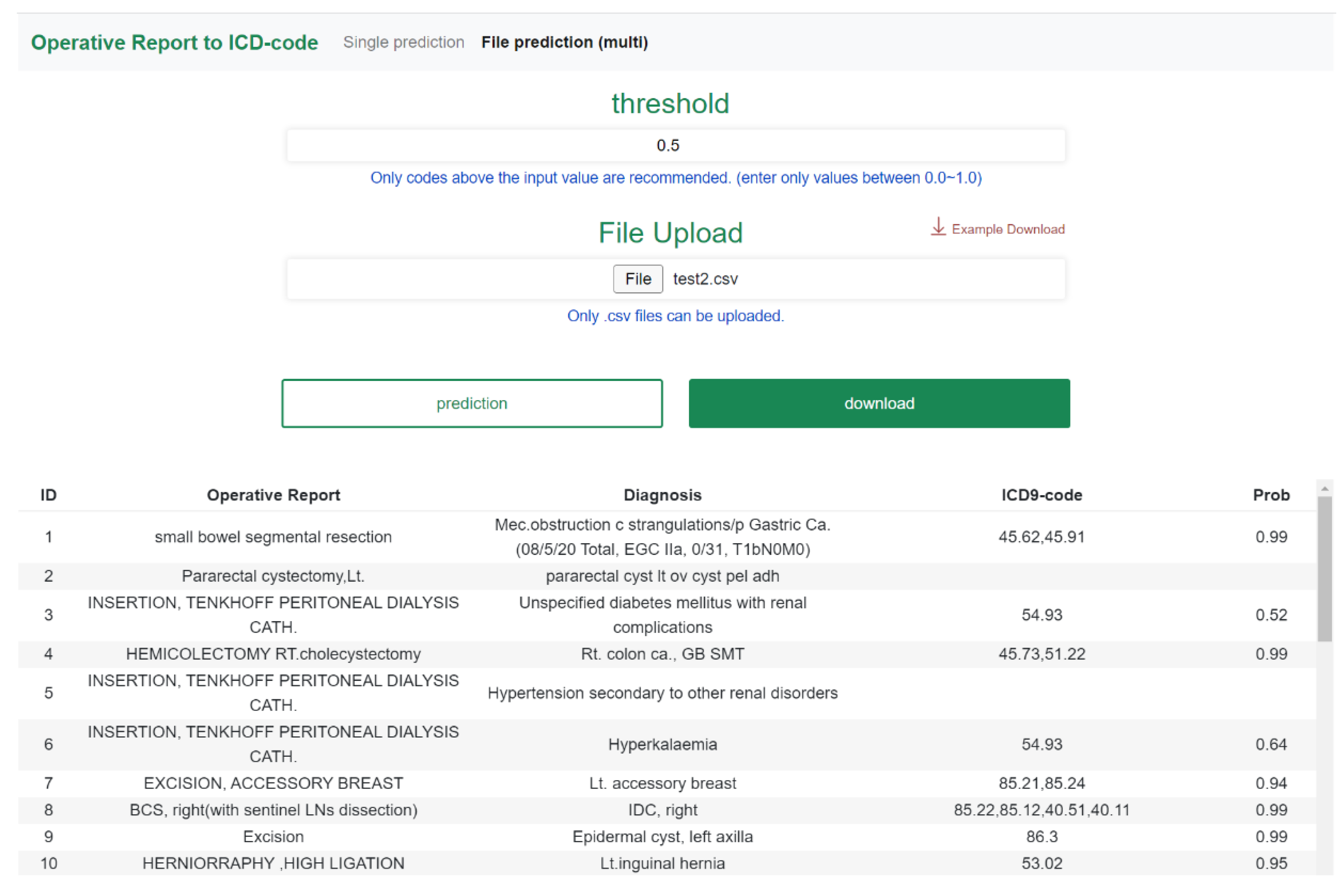1339x896 pixels.
Task: Click the Example Download arrow icon
Action: [938, 227]
